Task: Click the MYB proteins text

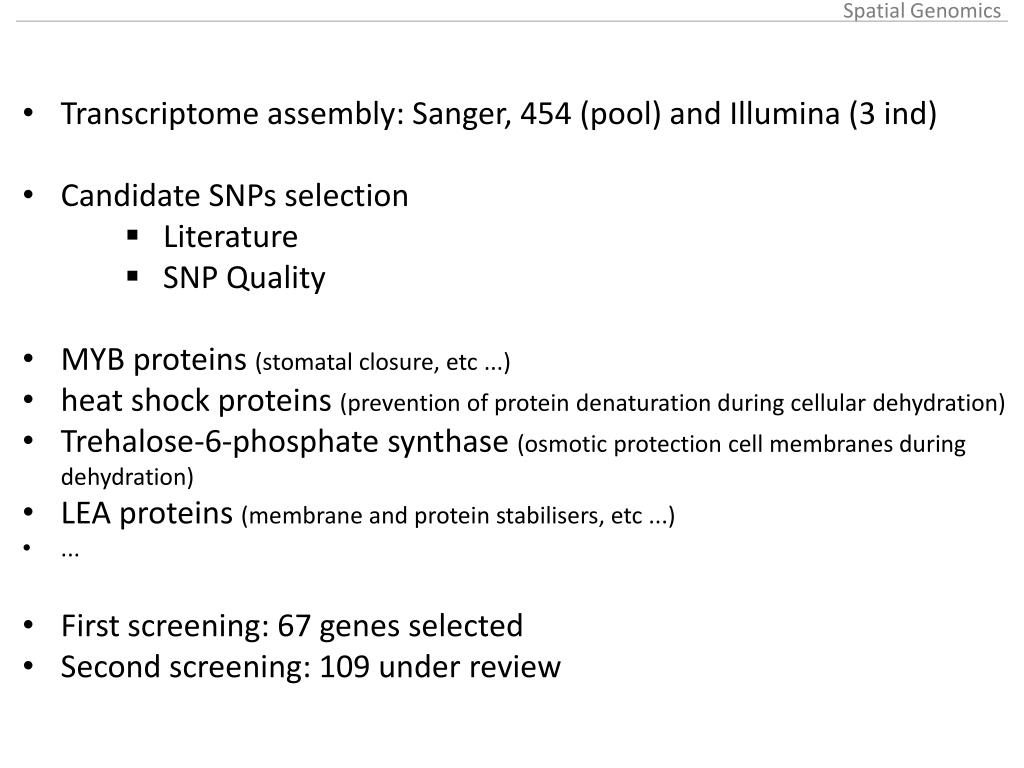Action: 154,360
